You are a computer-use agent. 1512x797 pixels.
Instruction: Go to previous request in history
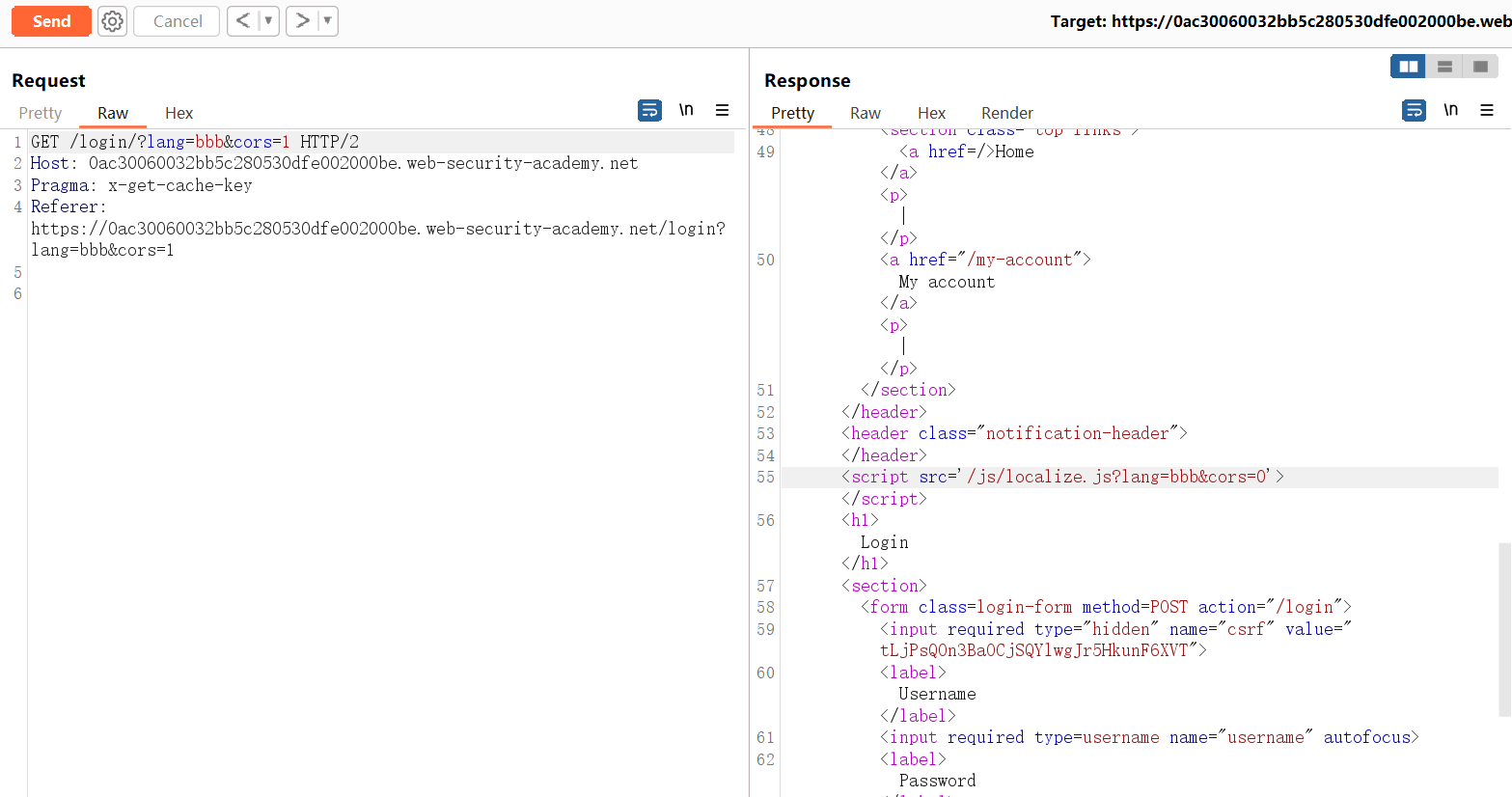[243, 21]
